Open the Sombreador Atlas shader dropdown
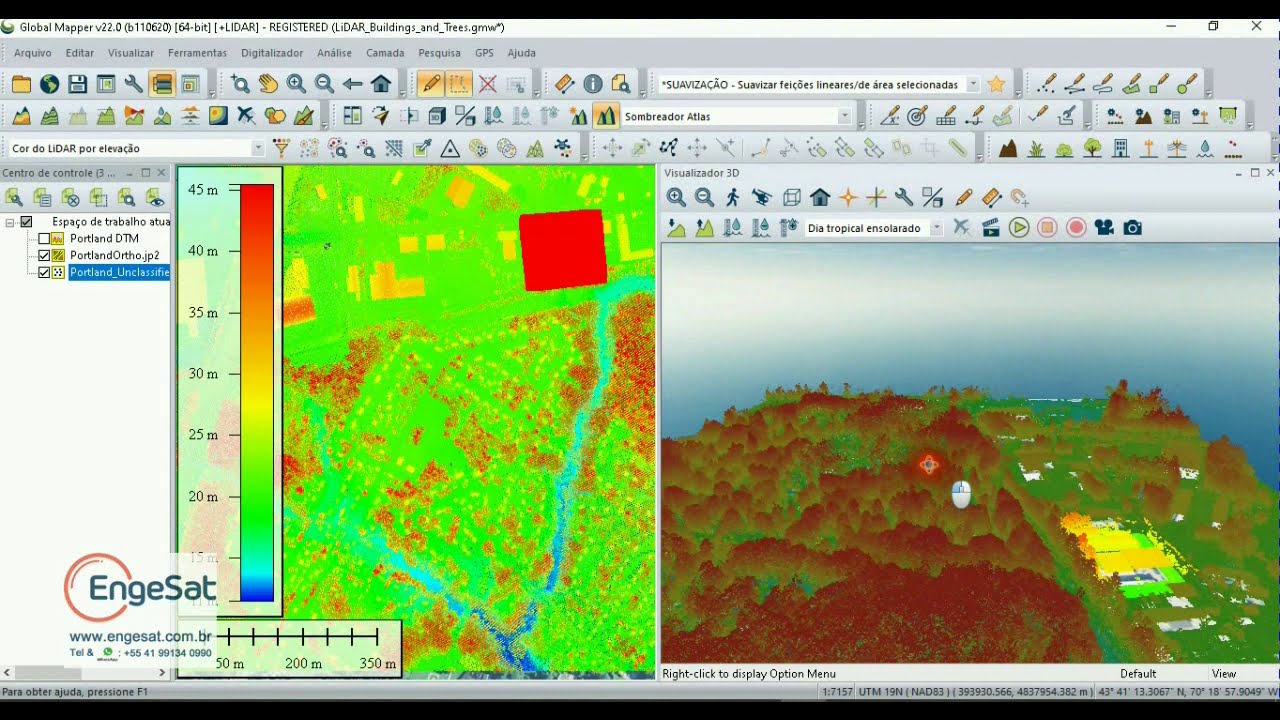The image size is (1280, 720). [845, 116]
